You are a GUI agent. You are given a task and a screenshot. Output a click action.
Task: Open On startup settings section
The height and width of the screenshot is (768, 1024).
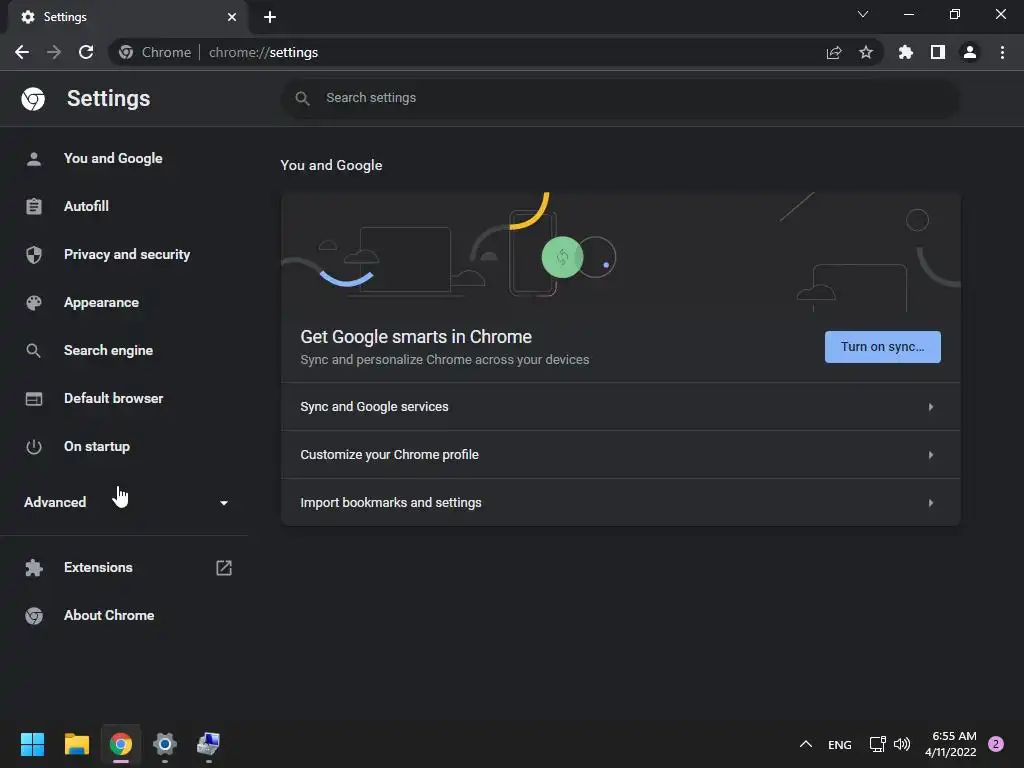[124, 447]
